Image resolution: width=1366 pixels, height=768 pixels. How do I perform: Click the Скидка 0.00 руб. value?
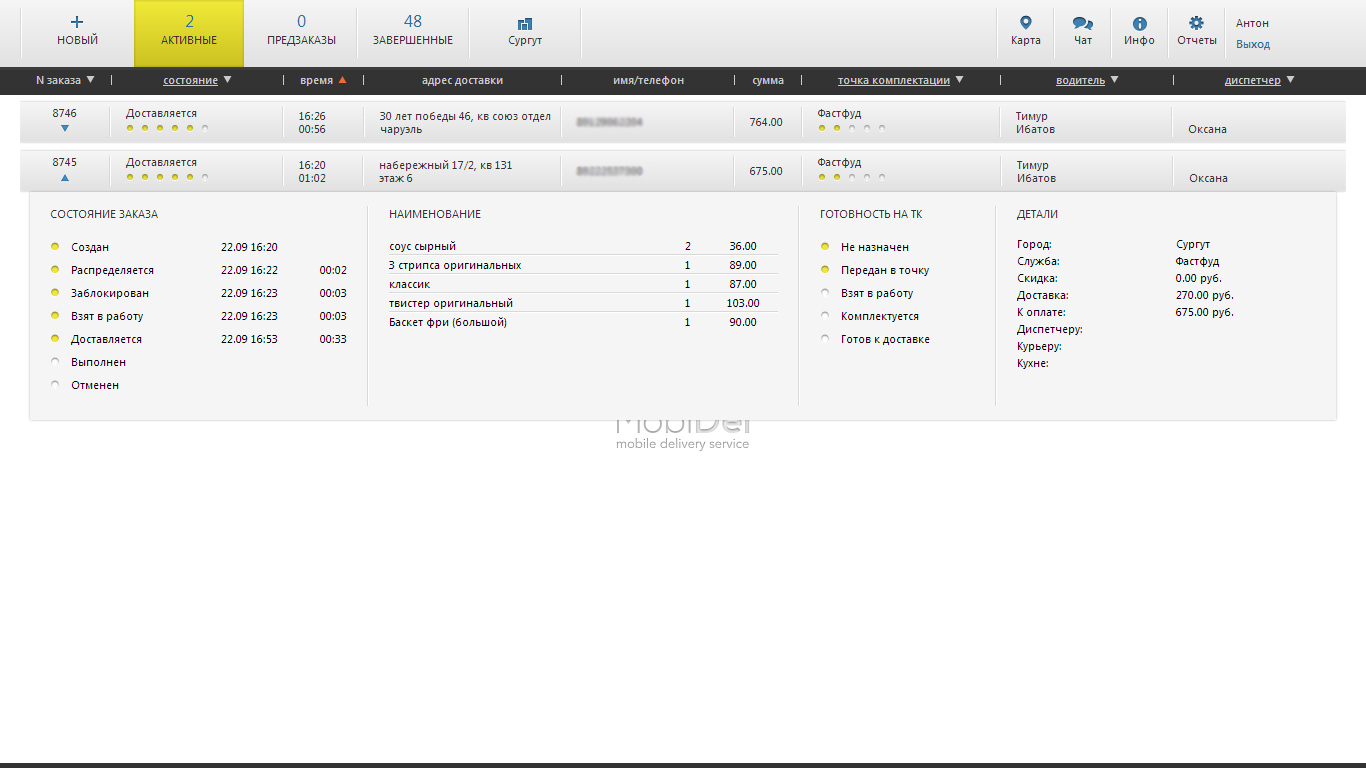[1199, 278]
